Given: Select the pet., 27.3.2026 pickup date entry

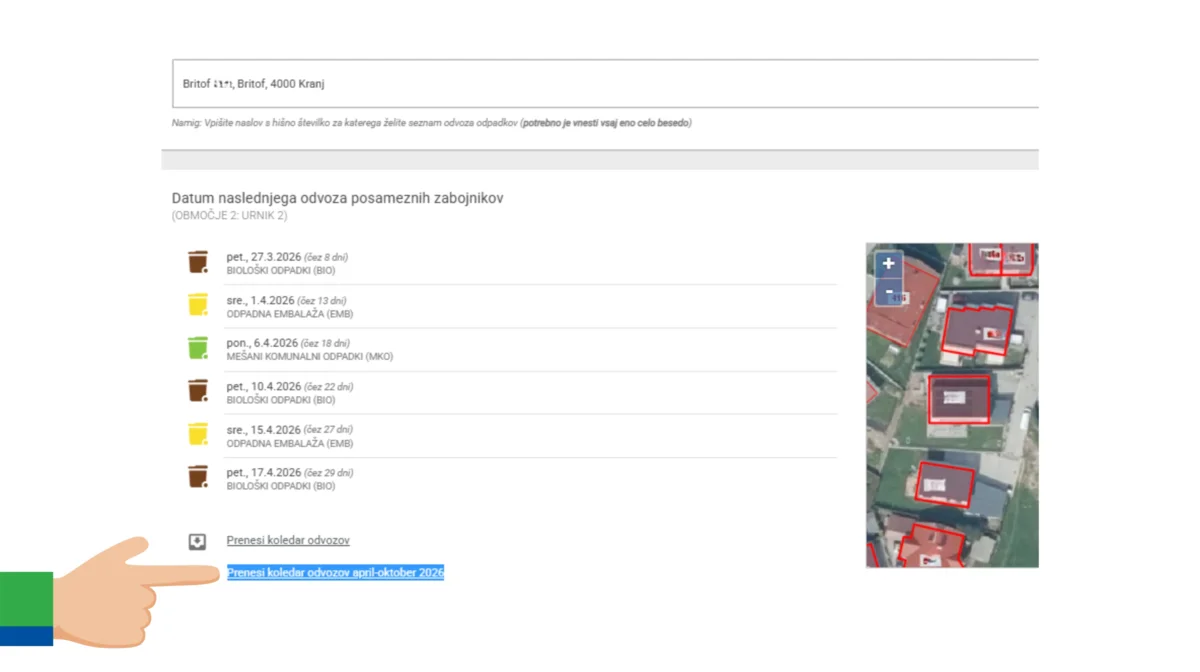Looking at the screenshot, I should pyautogui.click(x=264, y=257).
